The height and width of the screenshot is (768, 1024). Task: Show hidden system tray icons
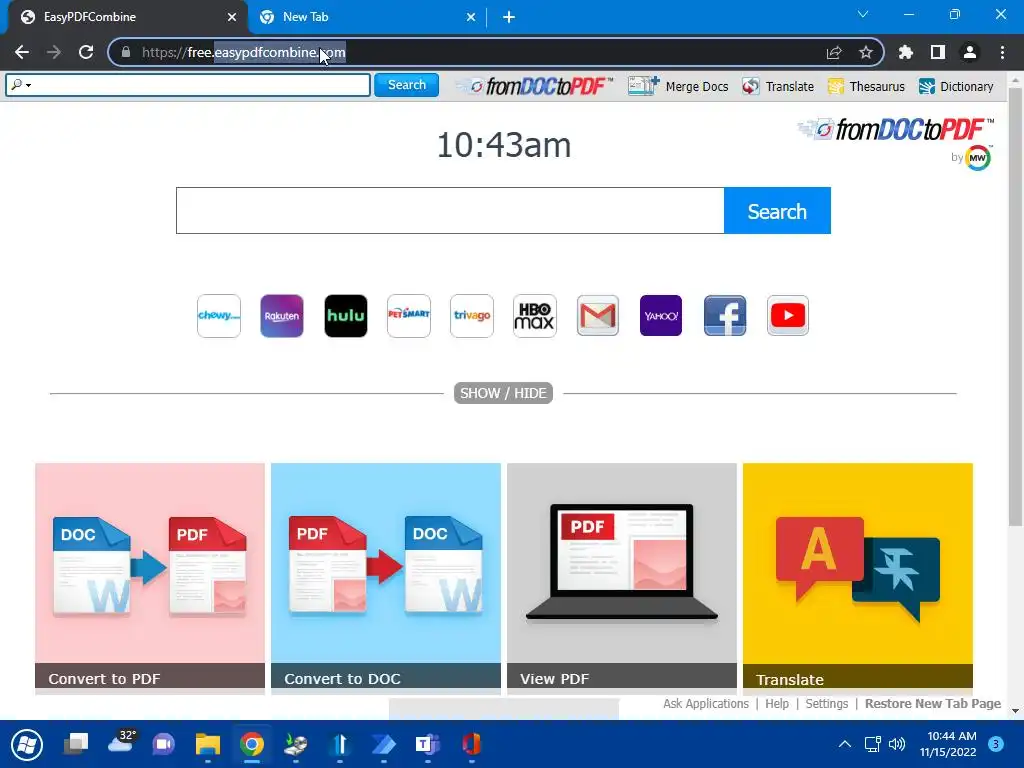(844, 744)
